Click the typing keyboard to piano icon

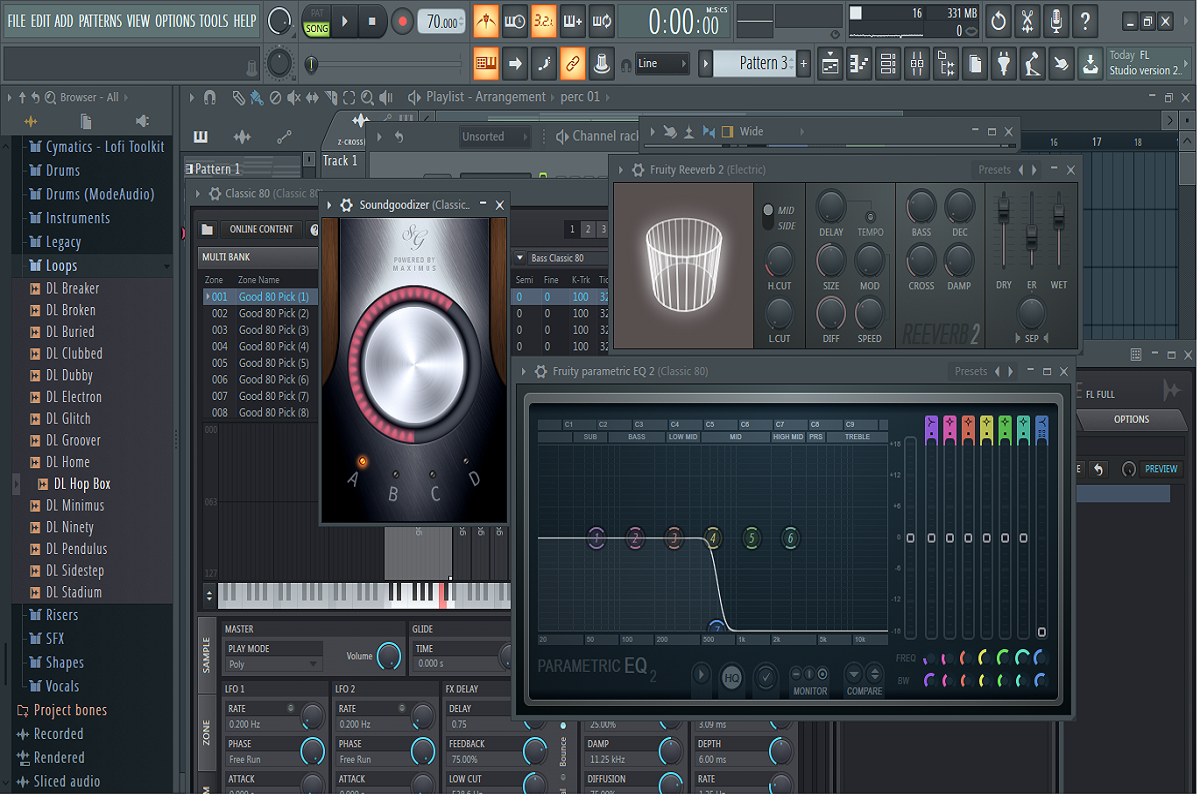coord(486,64)
